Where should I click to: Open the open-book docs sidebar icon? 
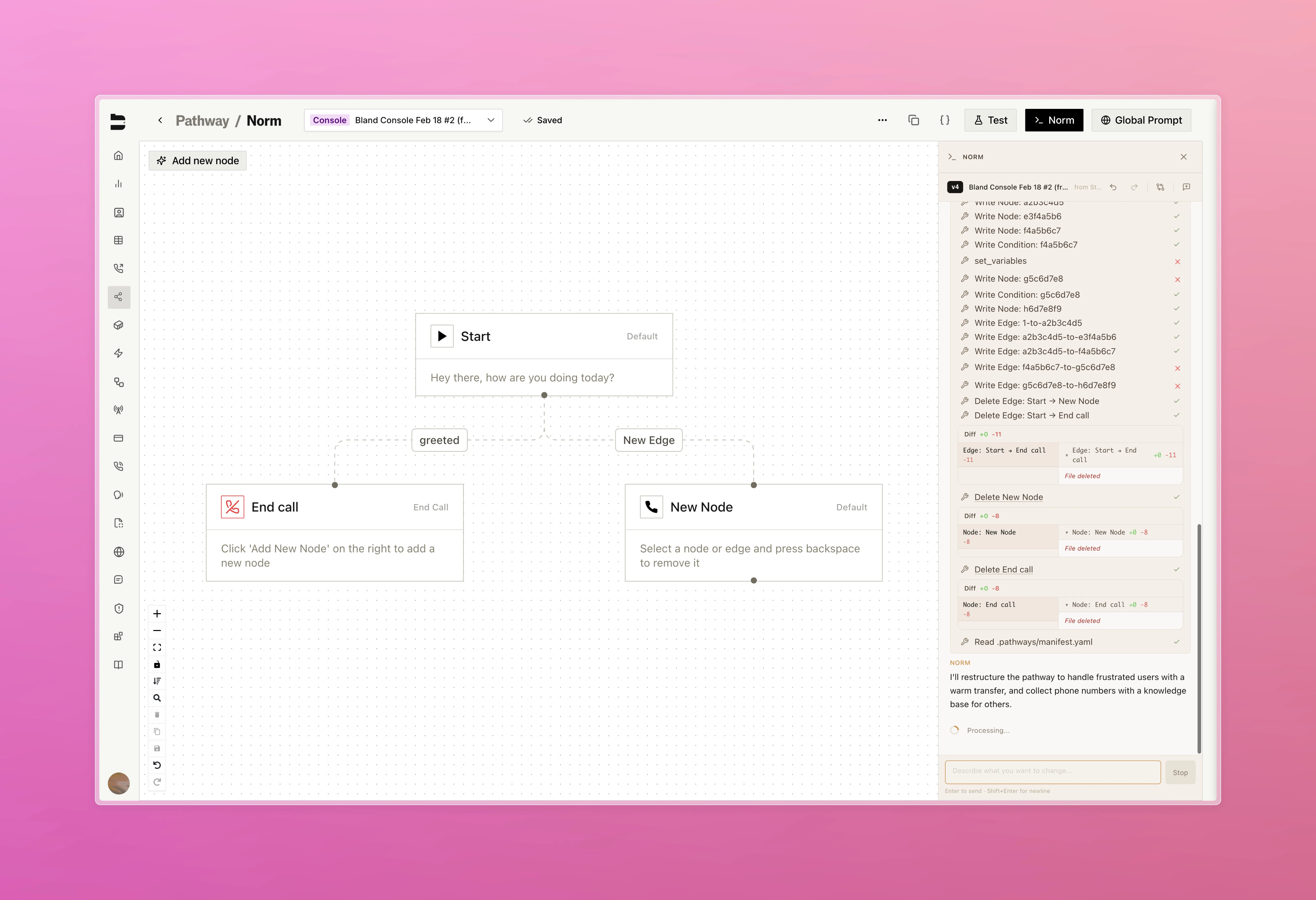(118, 665)
